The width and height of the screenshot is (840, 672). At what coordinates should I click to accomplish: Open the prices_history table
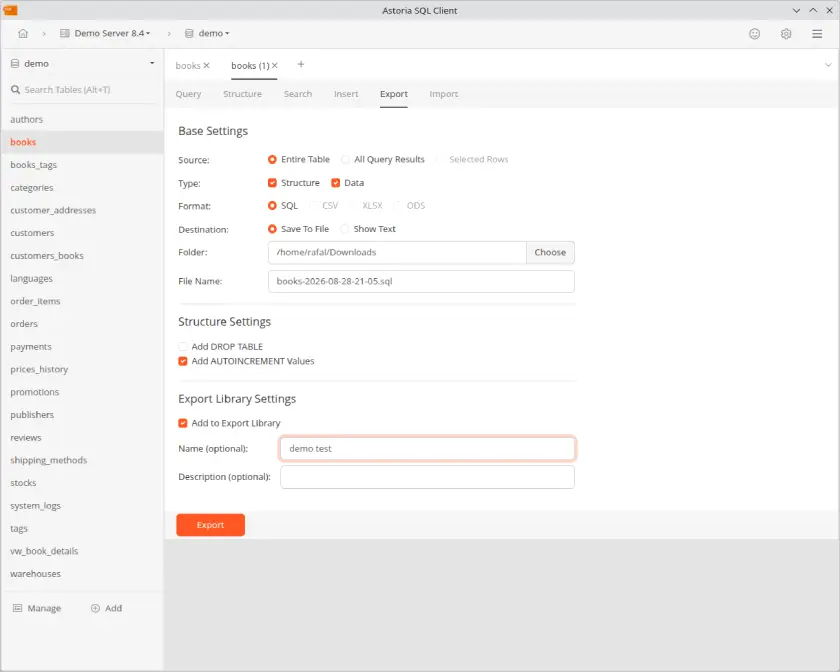point(82,369)
